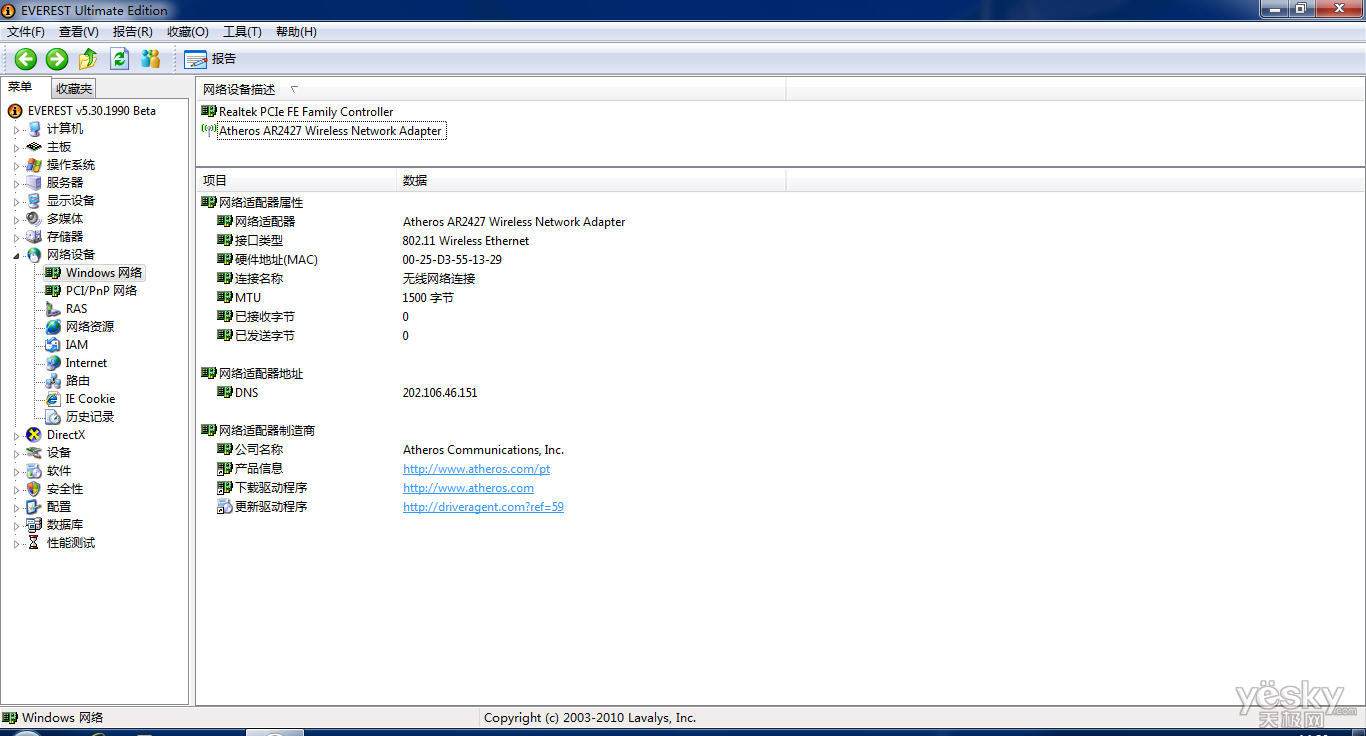Click the 数据 column header

[591, 181]
